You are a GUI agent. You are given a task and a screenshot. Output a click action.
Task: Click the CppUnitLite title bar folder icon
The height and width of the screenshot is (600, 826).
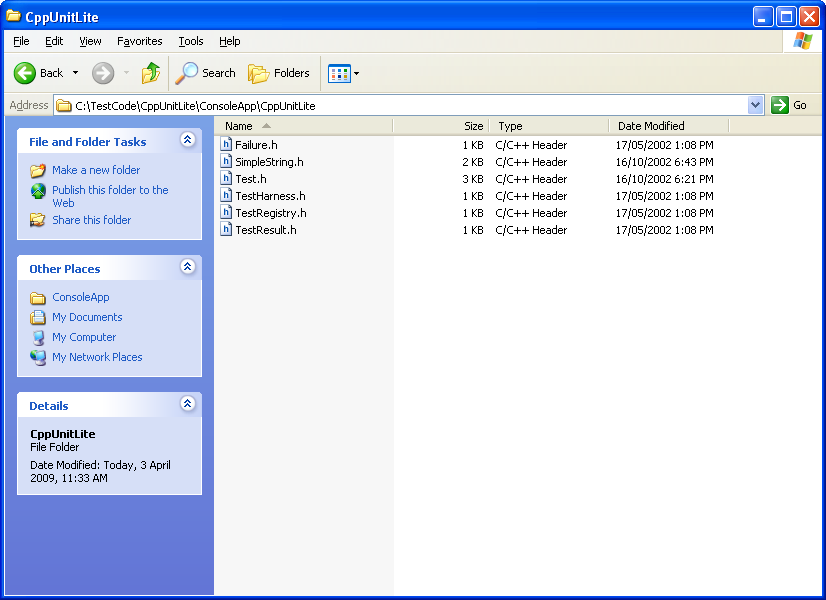14,16
